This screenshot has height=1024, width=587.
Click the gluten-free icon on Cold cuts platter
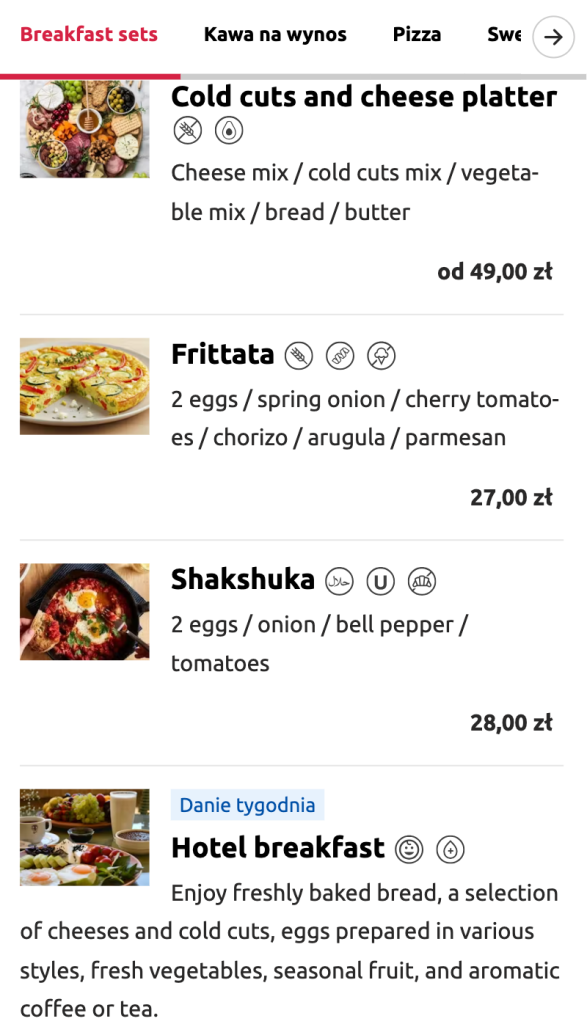click(x=187, y=130)
